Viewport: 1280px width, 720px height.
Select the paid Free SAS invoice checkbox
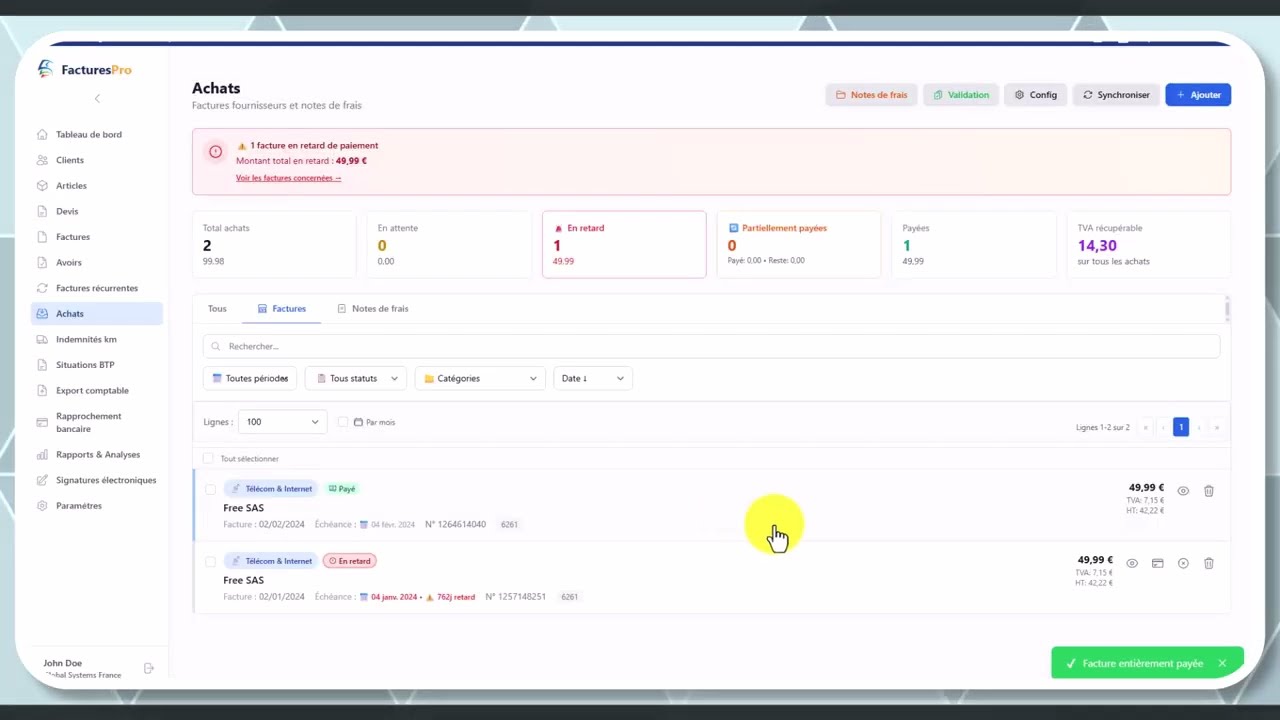[210, 489]
